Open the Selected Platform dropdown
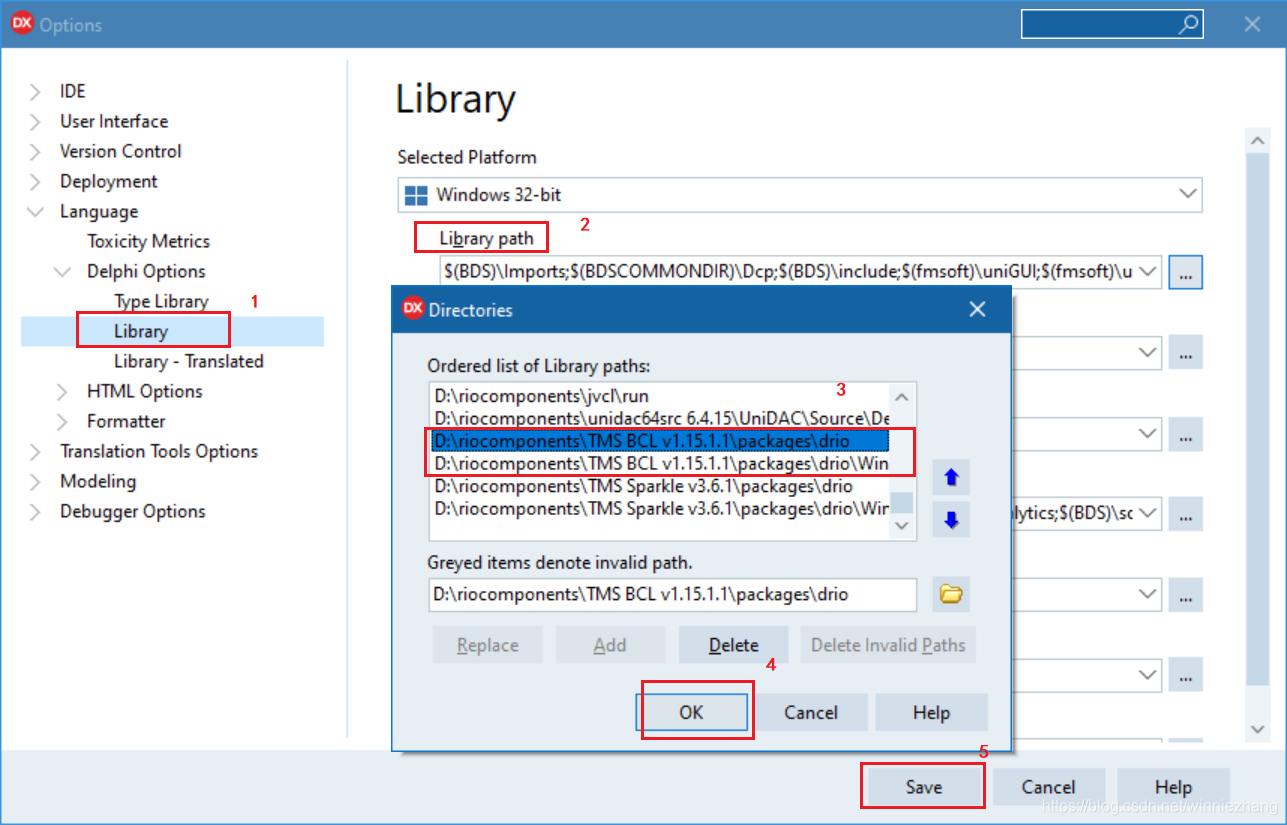The height and width of the screenshot is (825, 1287). tap(1187, 193)
